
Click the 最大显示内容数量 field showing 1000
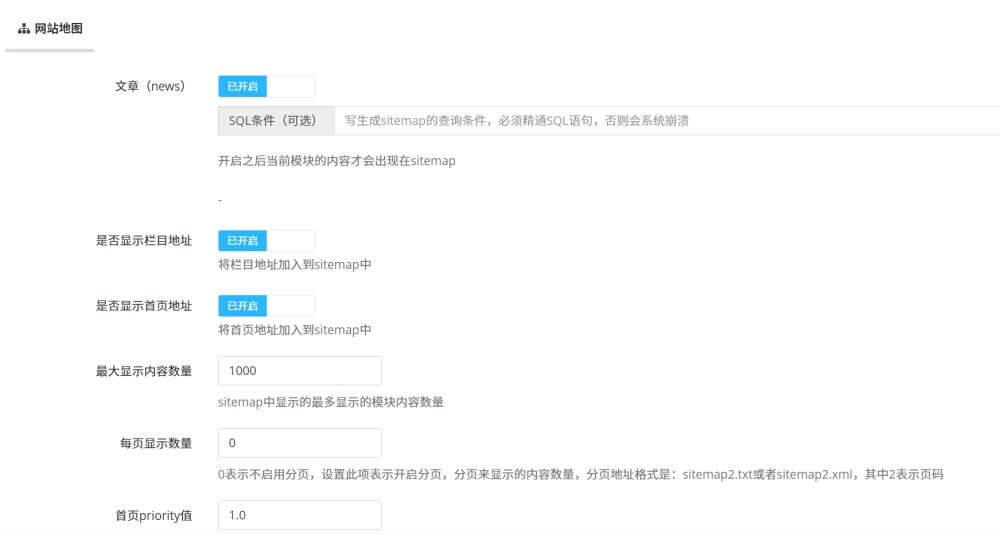click(299, 371)
